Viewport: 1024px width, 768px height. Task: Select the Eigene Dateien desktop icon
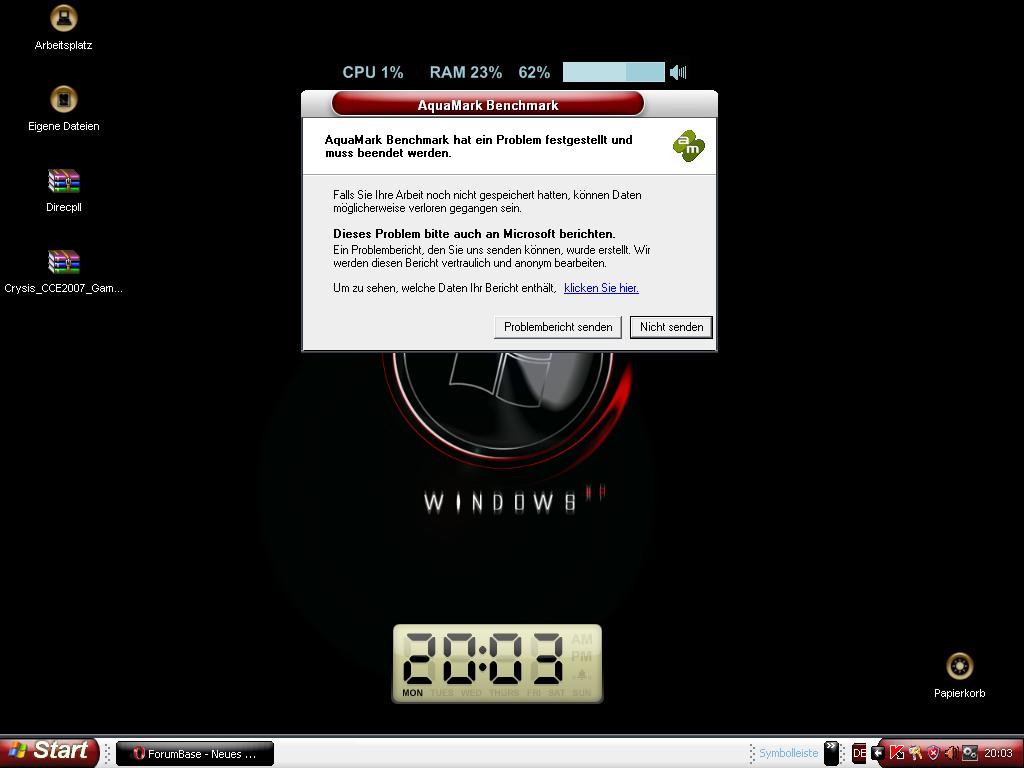click(x=63, y=108)
